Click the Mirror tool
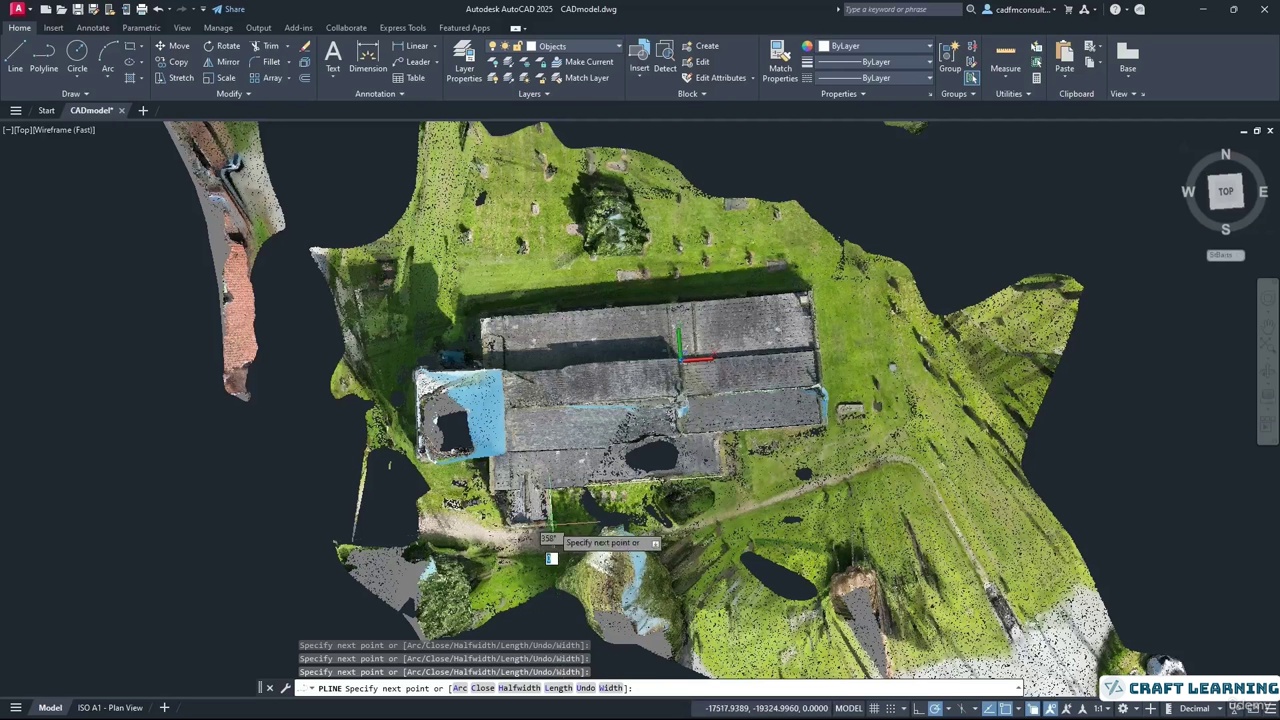 pos(221,62)
